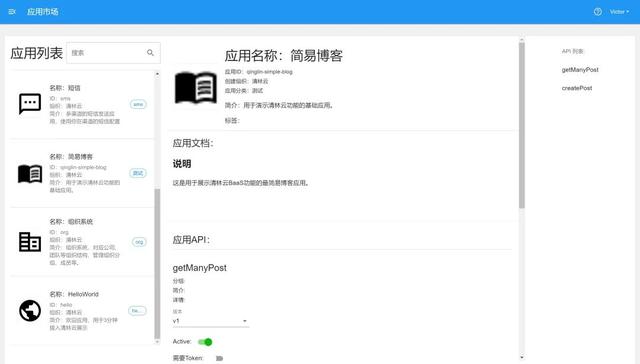The width and height of the screenshot is (640, 364).
Task: Click the 名称: 简易博客 list row title
Action: 71,157
